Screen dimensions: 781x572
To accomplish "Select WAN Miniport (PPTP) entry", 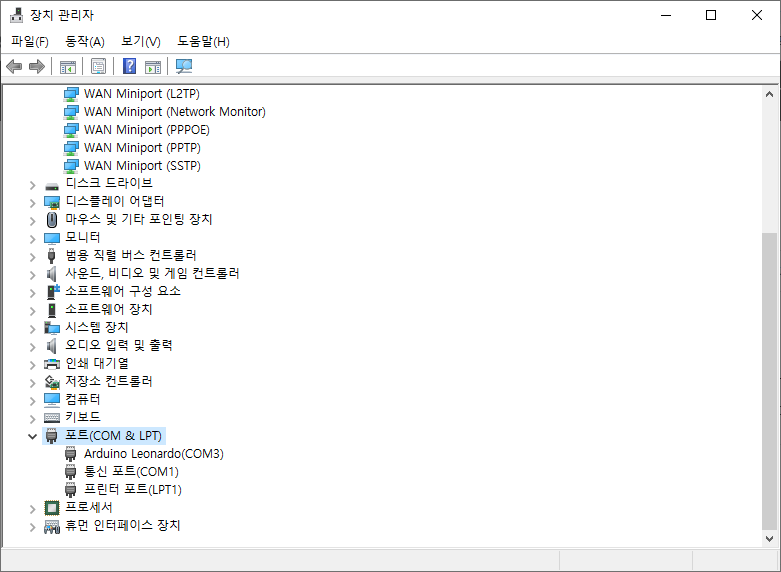I will click(142, 147).
